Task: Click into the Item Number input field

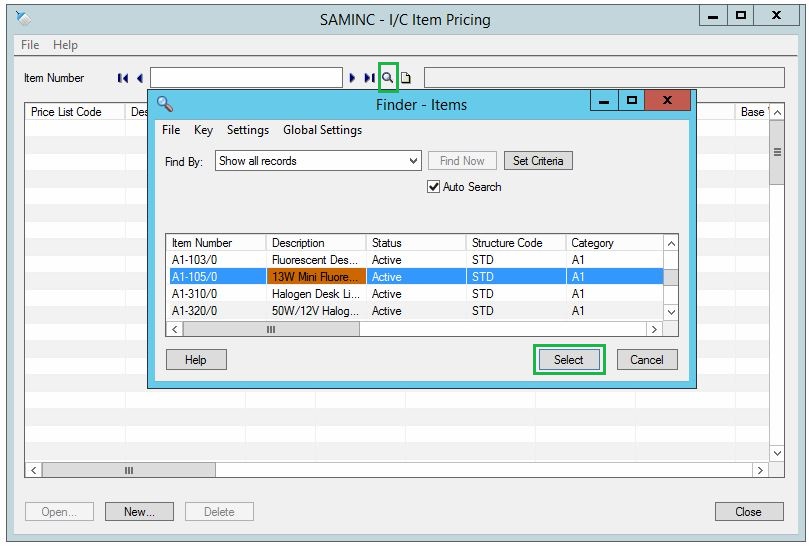Action: [x=246, y=78]
